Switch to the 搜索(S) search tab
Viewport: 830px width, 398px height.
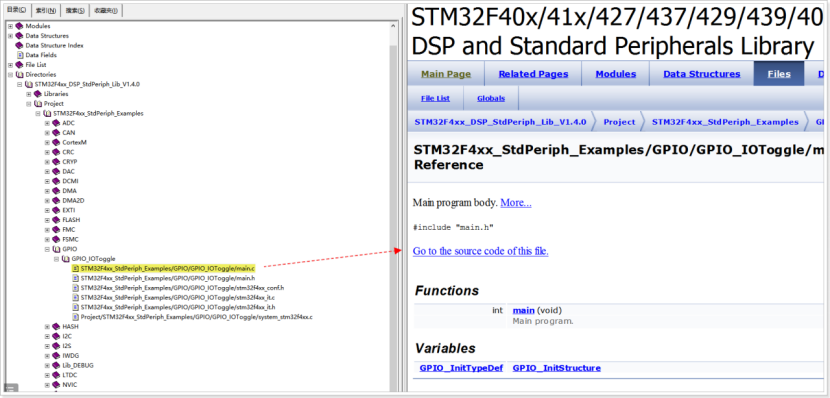point(75,11)
